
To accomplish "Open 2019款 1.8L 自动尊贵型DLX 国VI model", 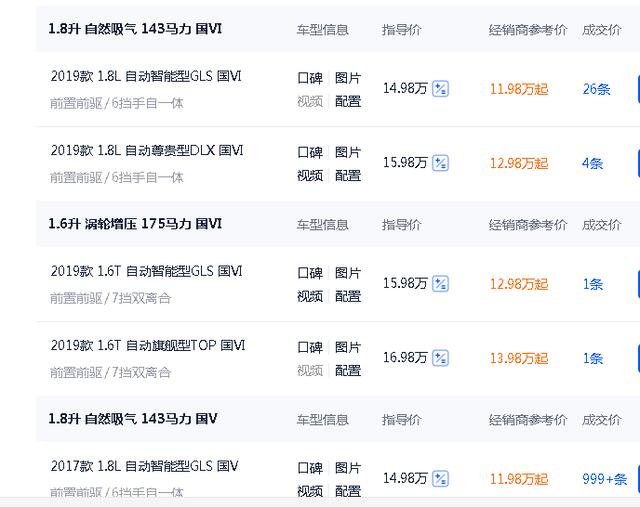I will pyautogui.click(x=147, y=151).
